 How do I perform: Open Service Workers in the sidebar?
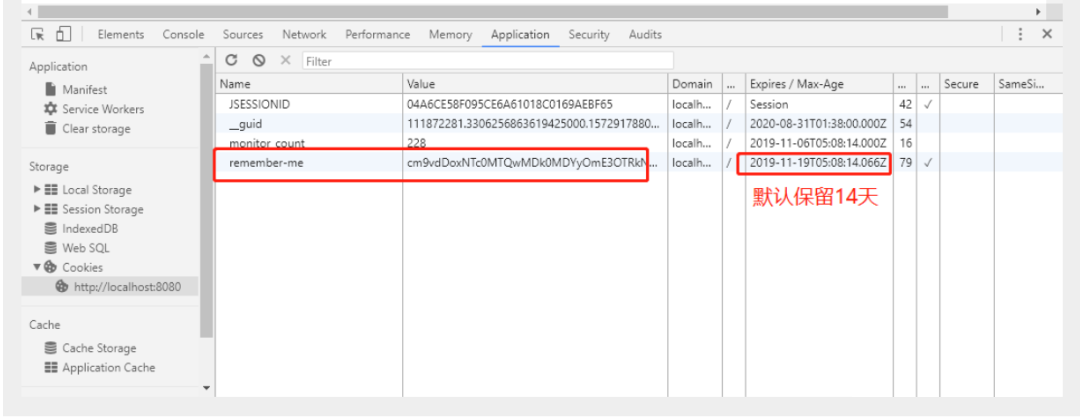(102, 109)
